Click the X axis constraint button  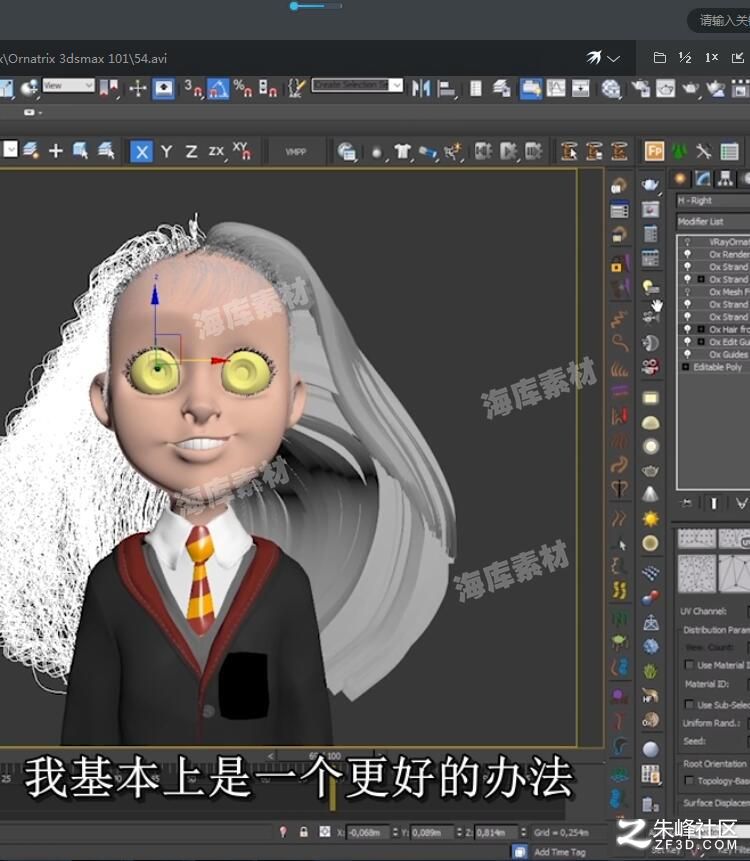[x=142, y=152]
